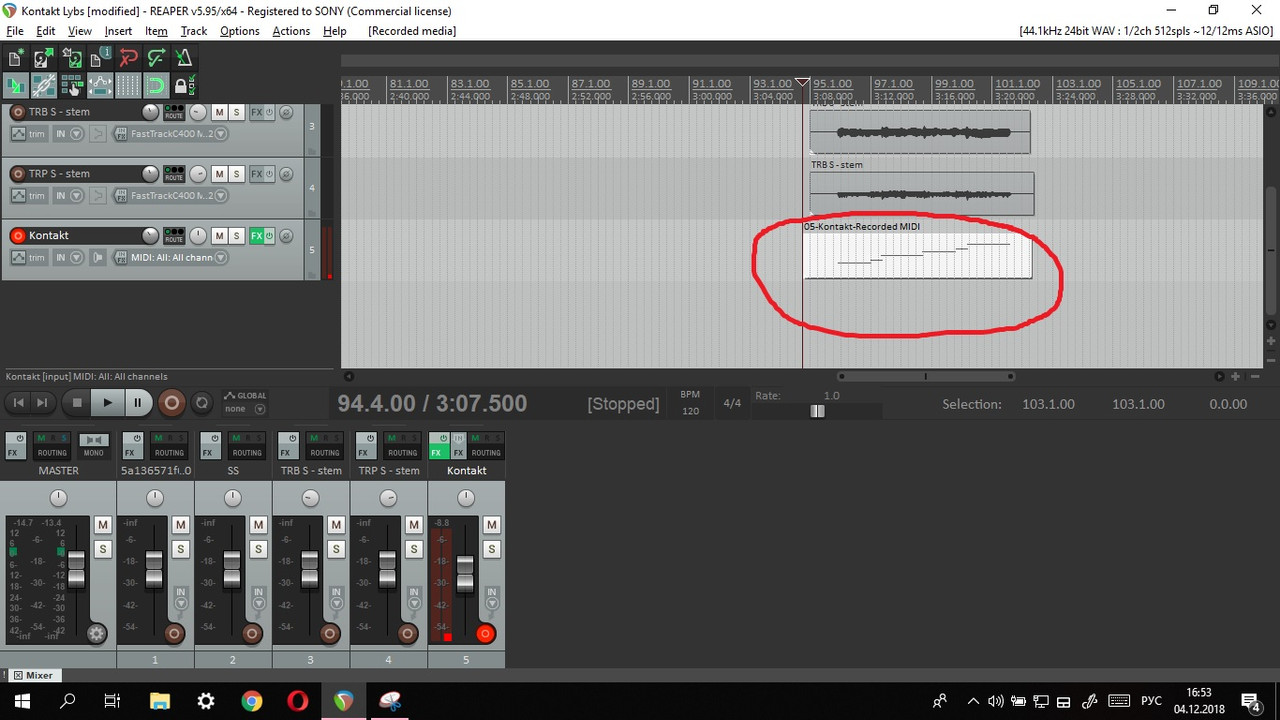Create a new project with toolbar icon
The width and height of the screenshot is (1280, 720).
tap(16, 58)
